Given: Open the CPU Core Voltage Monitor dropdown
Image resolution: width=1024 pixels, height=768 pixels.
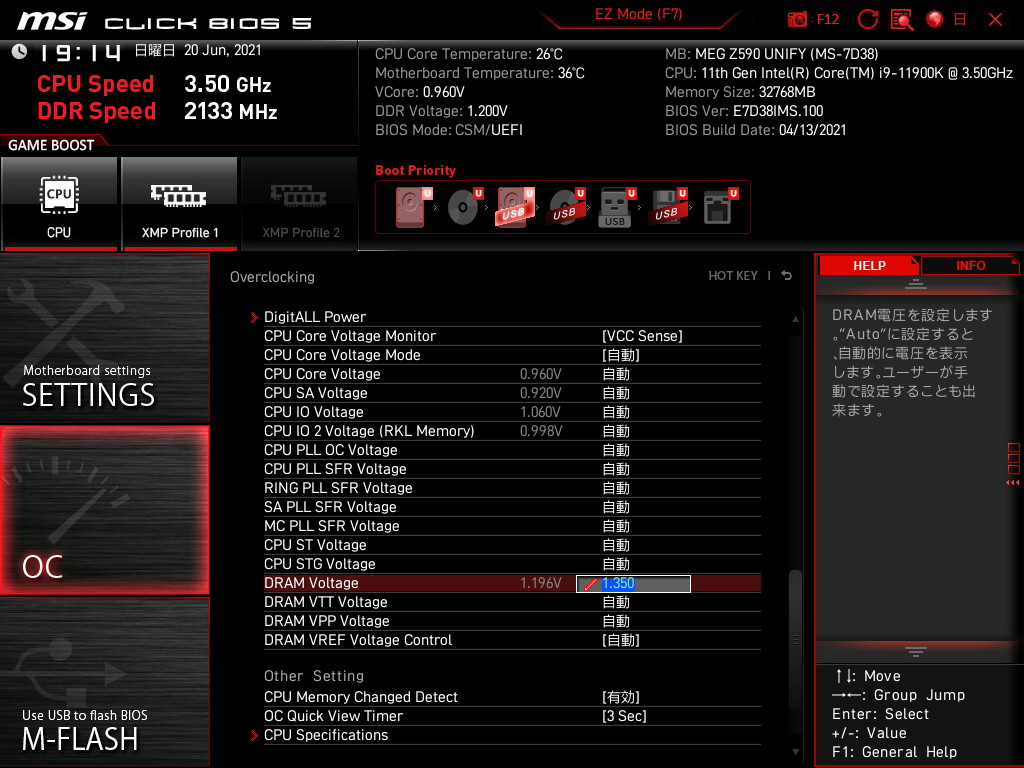Looking at the screenshot, I should point(641,336).
